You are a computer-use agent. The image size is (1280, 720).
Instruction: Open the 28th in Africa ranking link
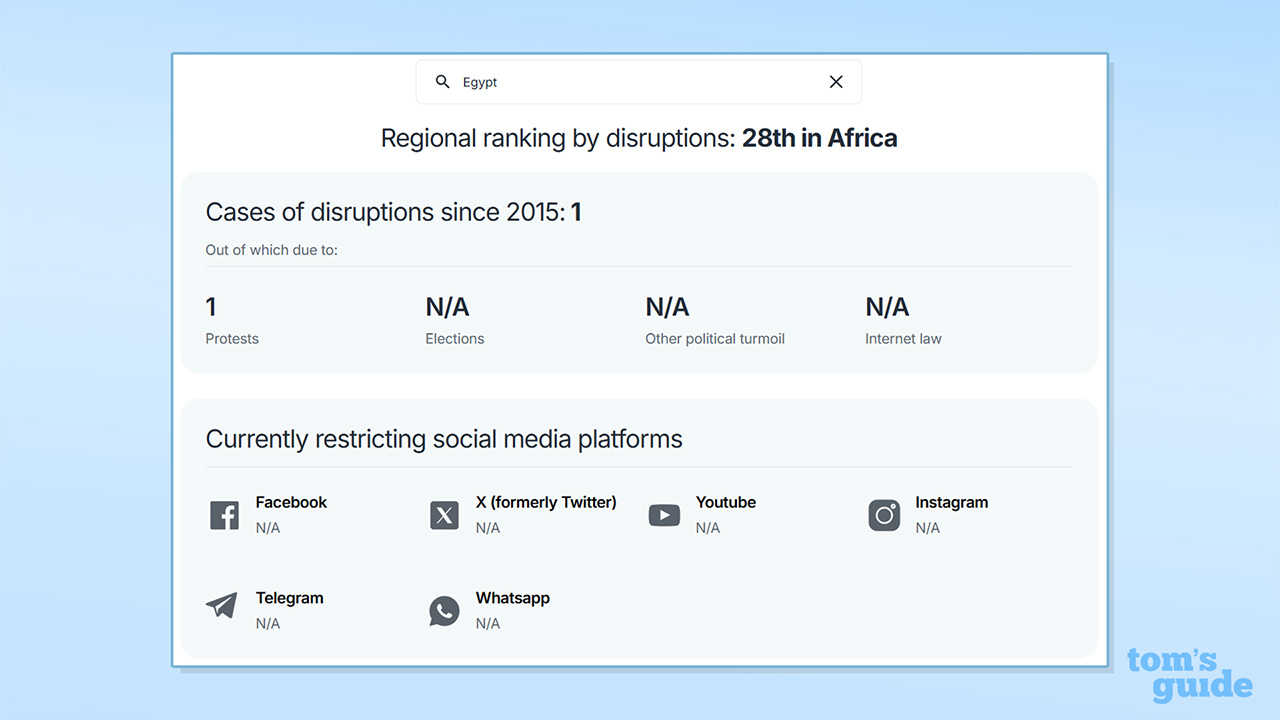pyautogui.click(x=820, y=138)
